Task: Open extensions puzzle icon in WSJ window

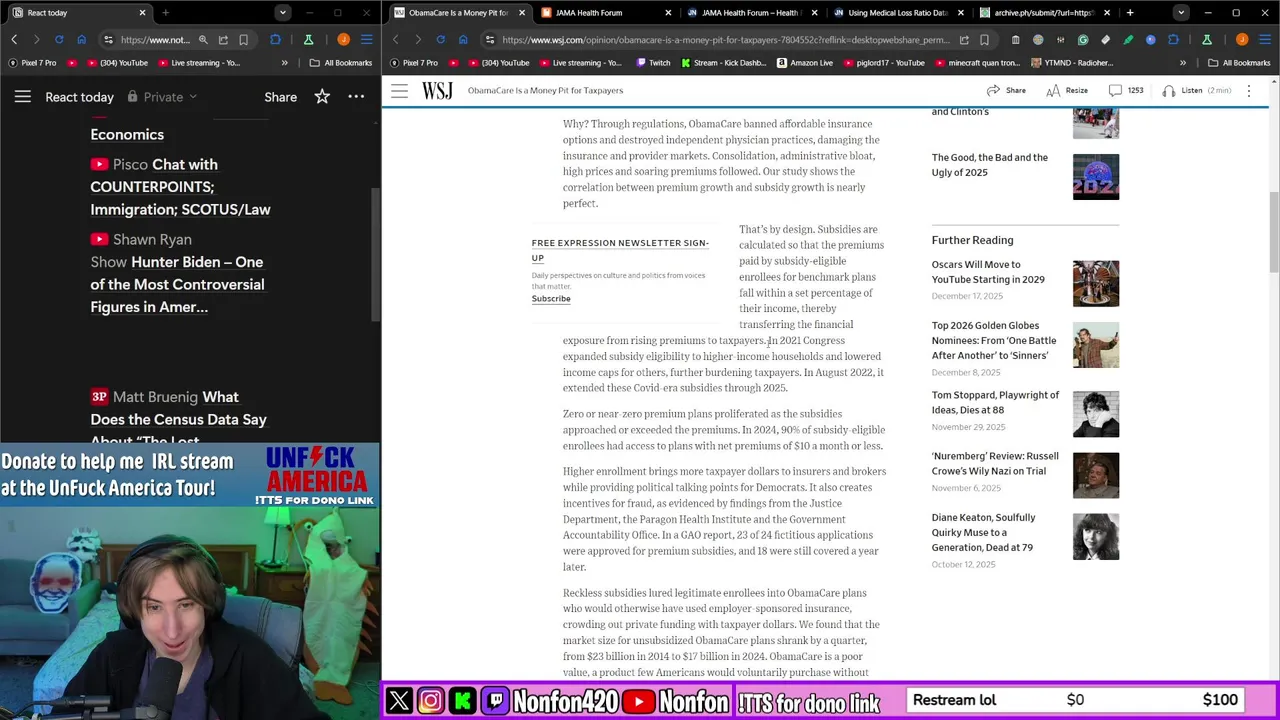Action: click(1173, 40)
